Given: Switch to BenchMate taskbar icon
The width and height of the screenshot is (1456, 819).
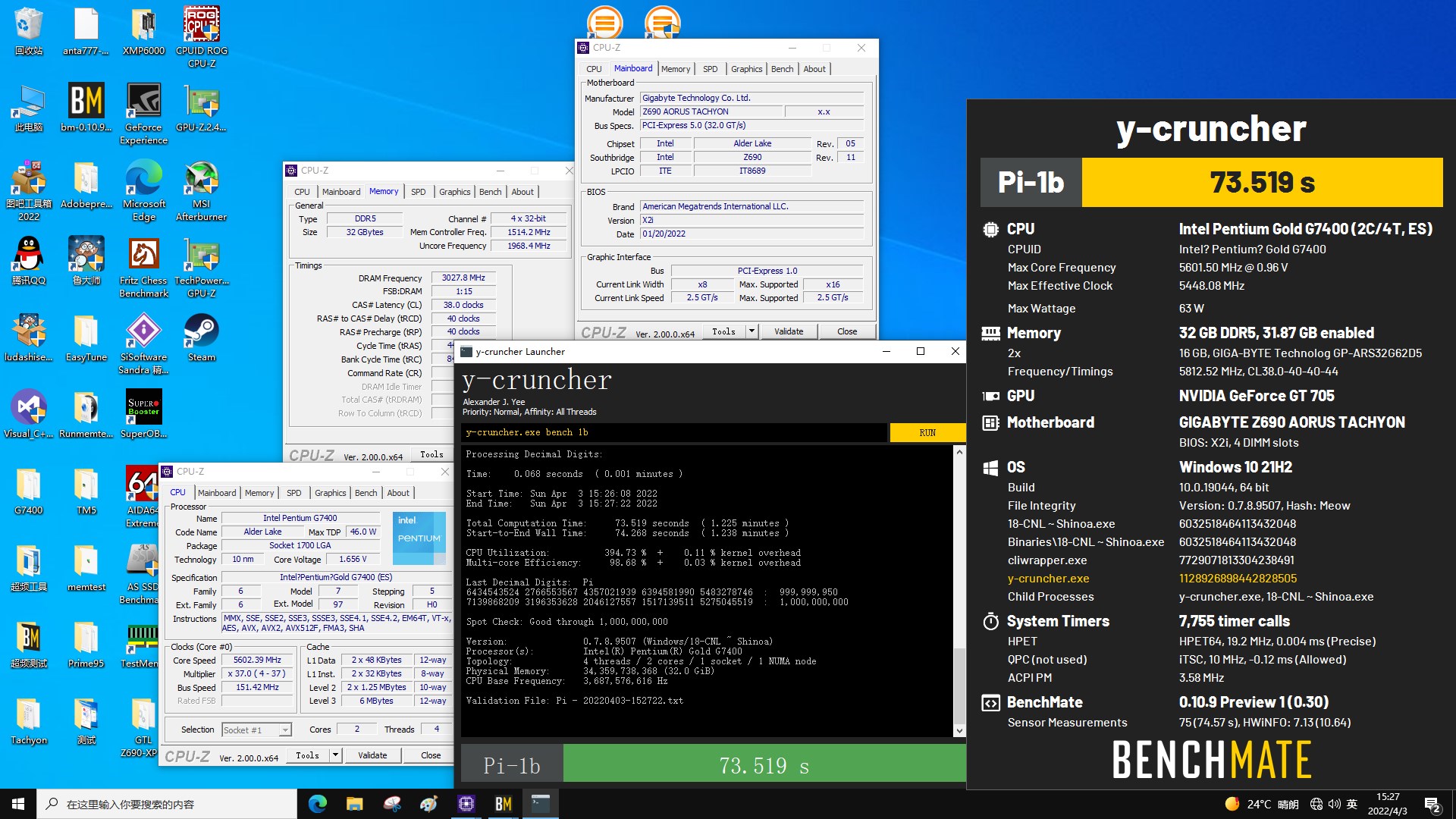Looking at the screenshot, I should click(504, 804).
